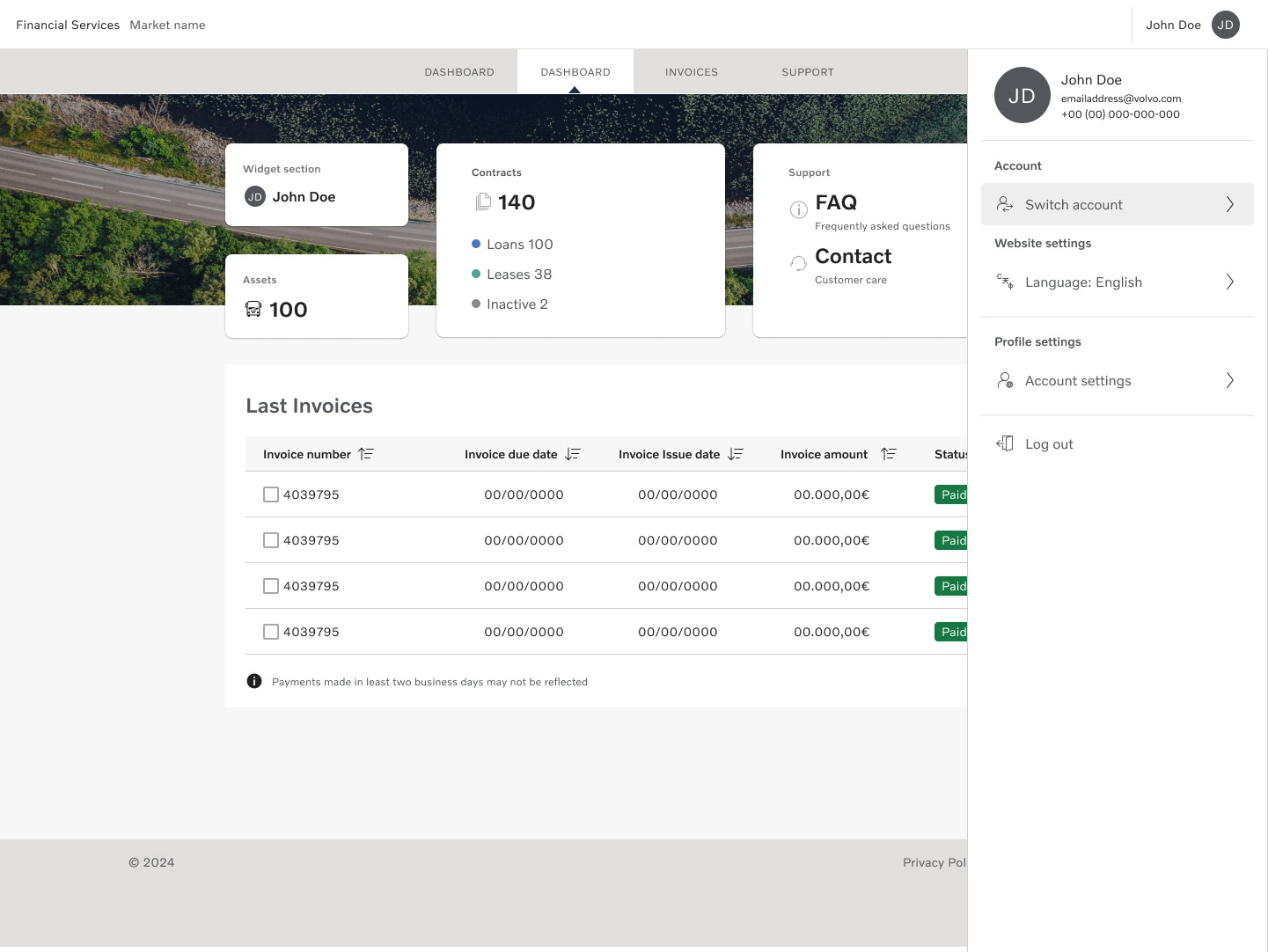Click John Doe name in widget section
Viewport: 1268px width, 952px height.
(304, 196)
